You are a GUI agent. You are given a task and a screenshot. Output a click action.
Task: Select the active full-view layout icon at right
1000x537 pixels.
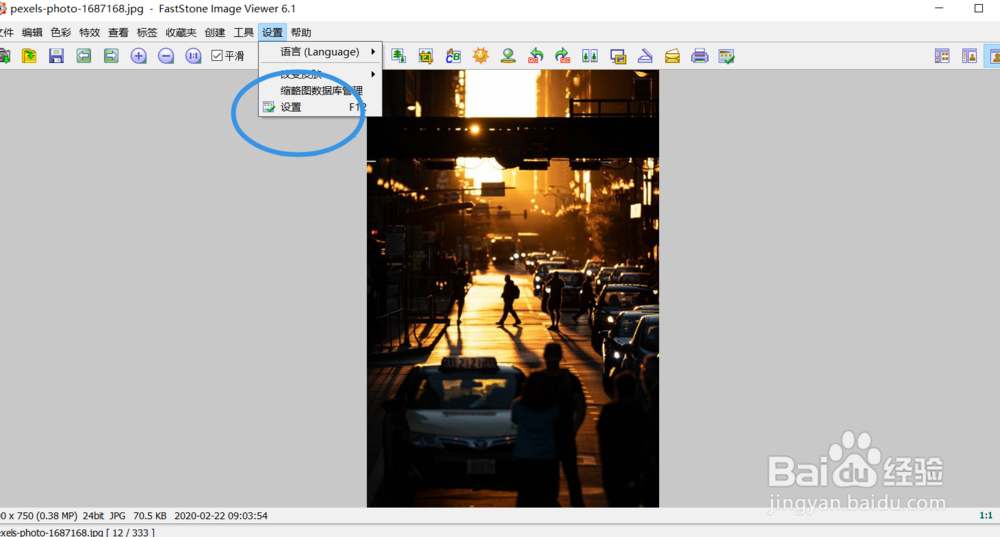[993, 56]
